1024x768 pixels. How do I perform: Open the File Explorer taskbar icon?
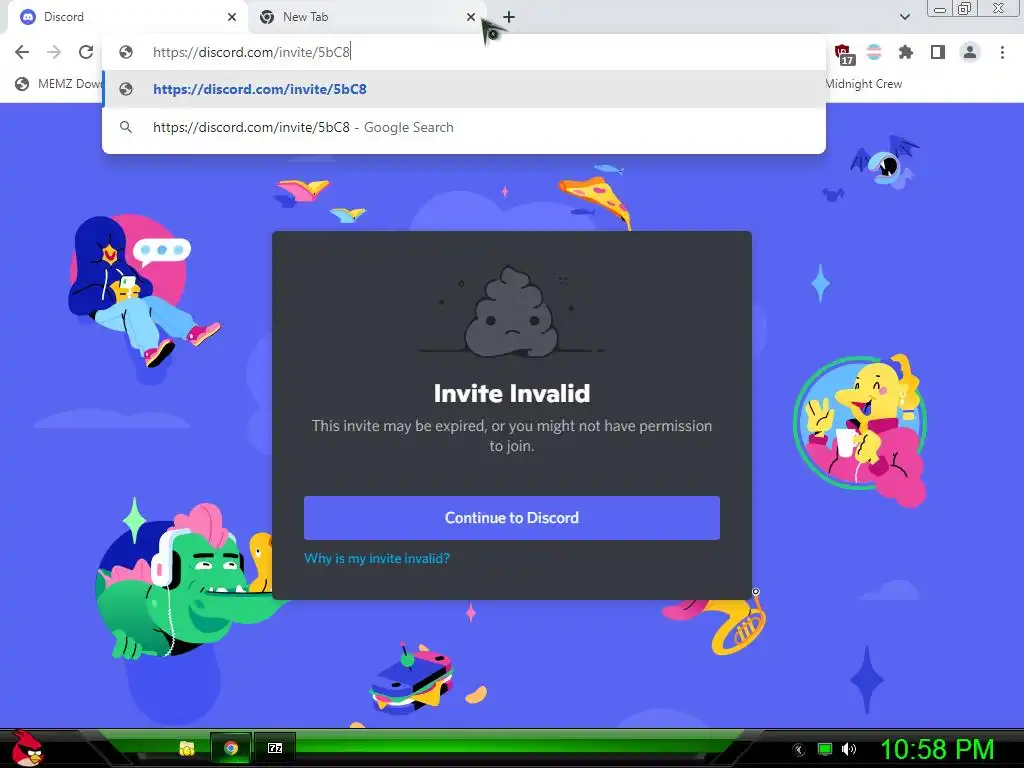(187, 748)
